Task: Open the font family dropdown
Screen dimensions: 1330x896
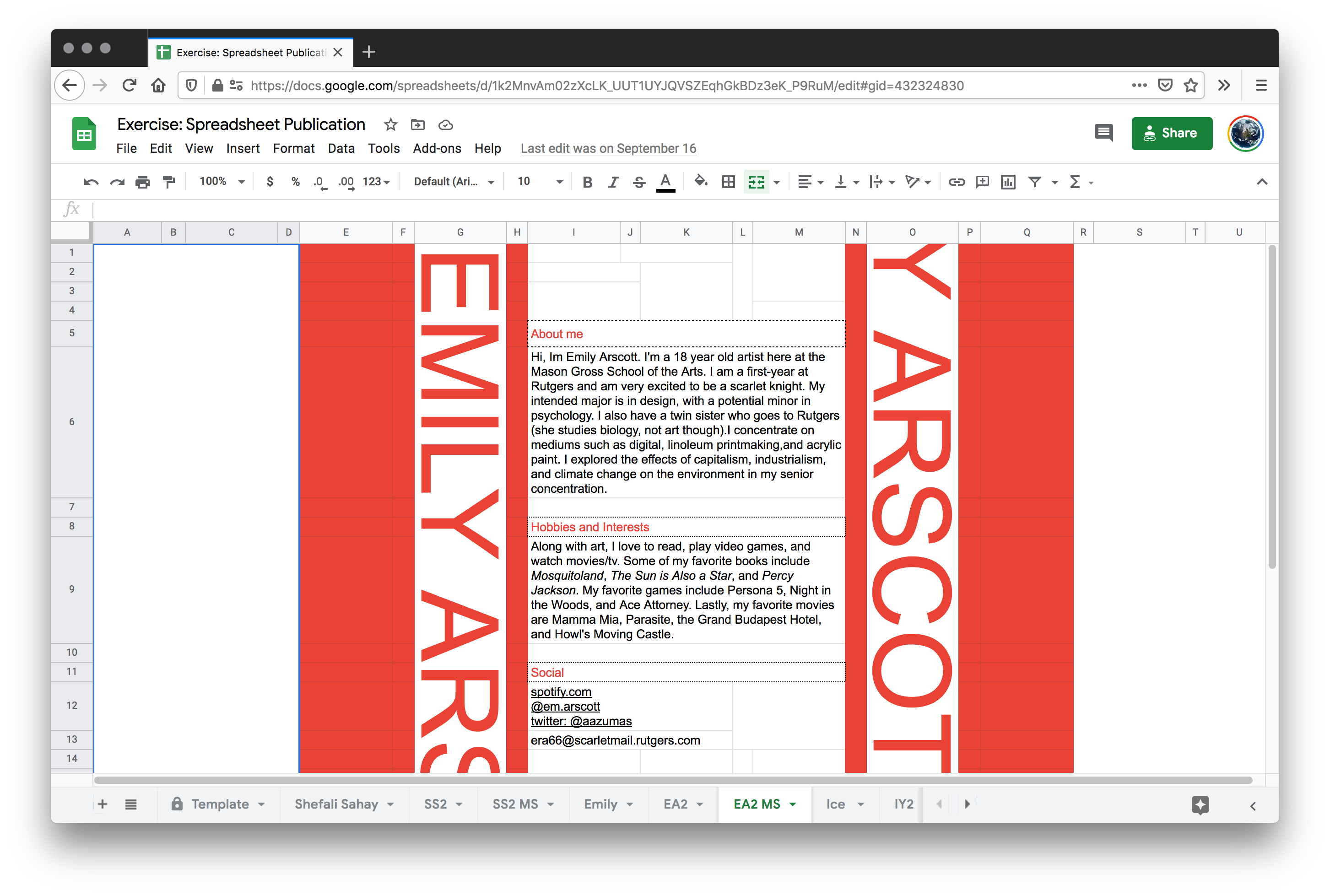Action: pos(454,182)
